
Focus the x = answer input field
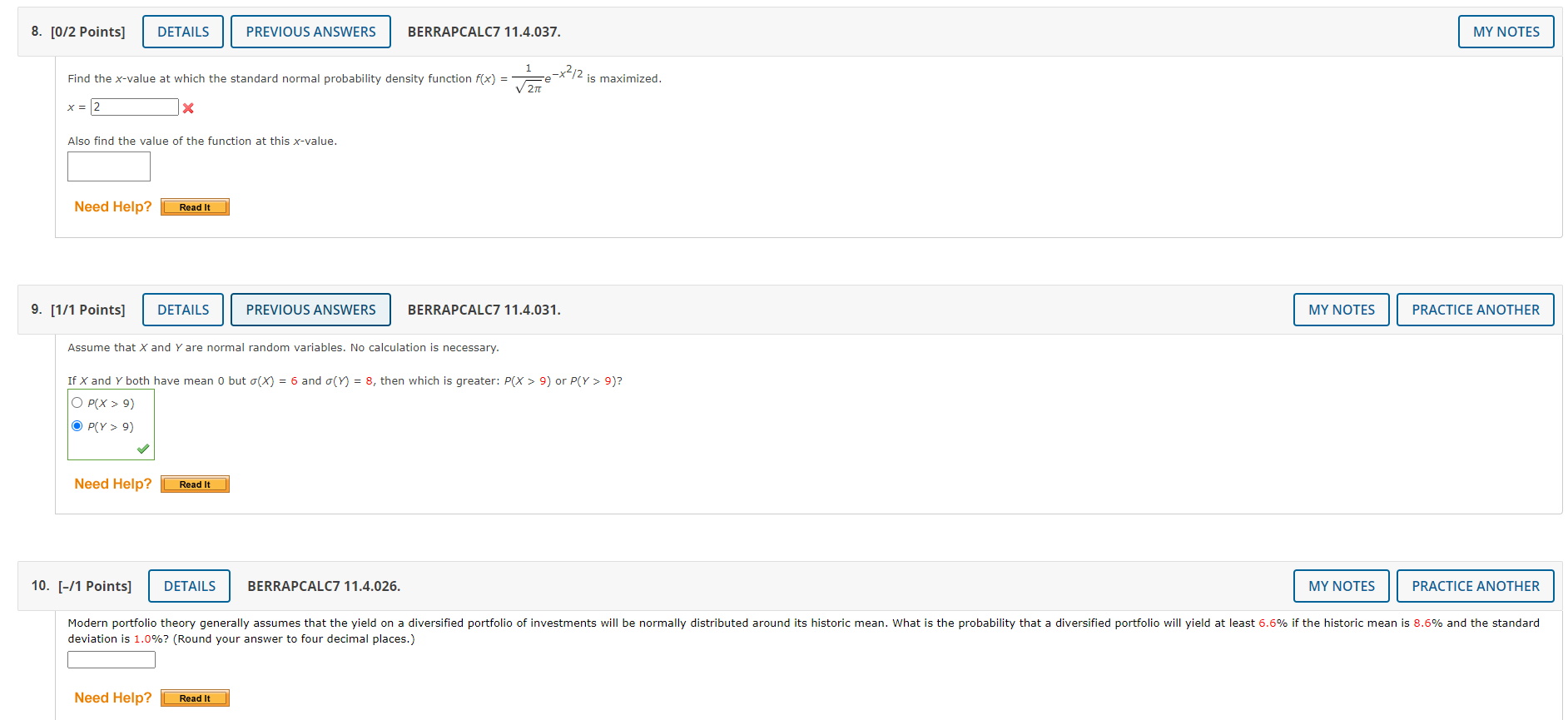tap(135, 107)
